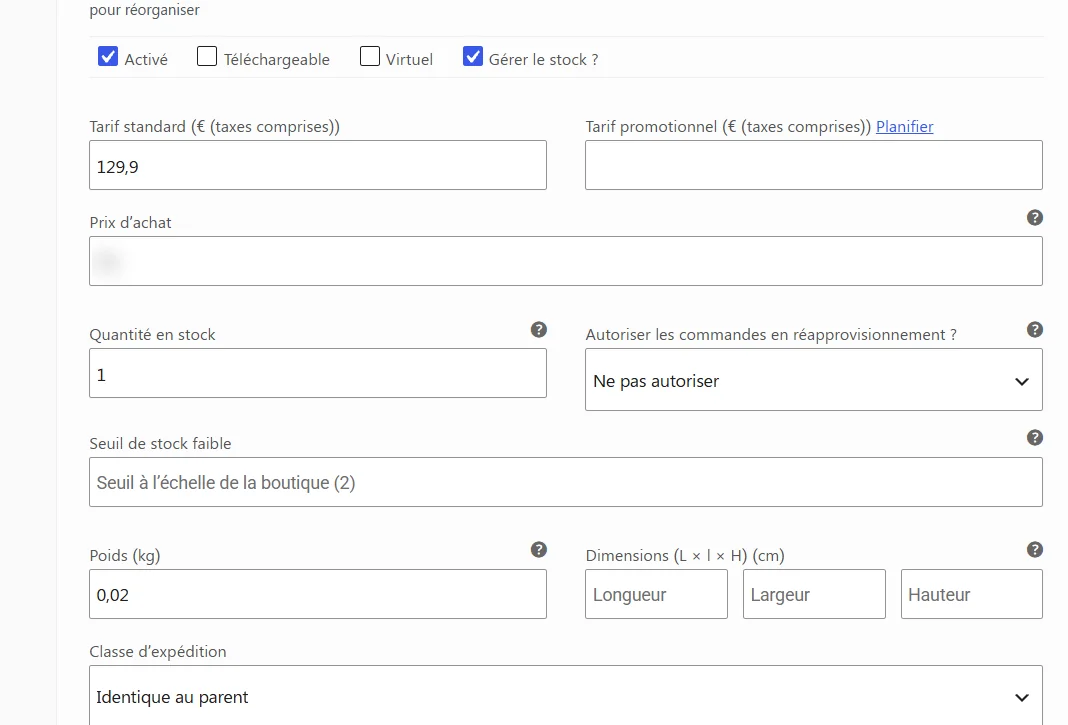View help for Seuil de stock faible

(1035, 437)
